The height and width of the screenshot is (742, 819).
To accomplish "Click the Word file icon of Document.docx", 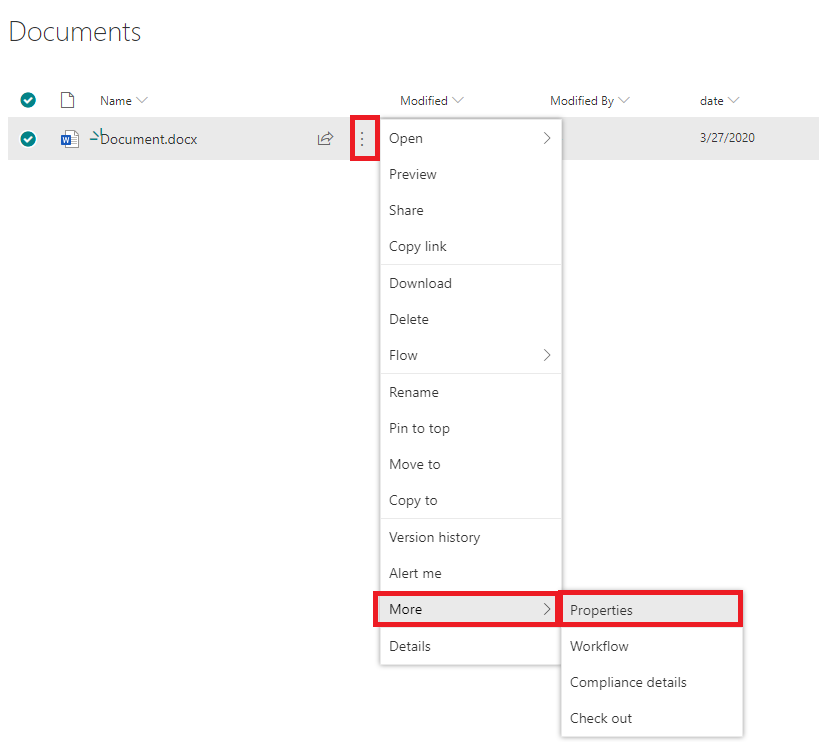I will [x=69, y=139].
